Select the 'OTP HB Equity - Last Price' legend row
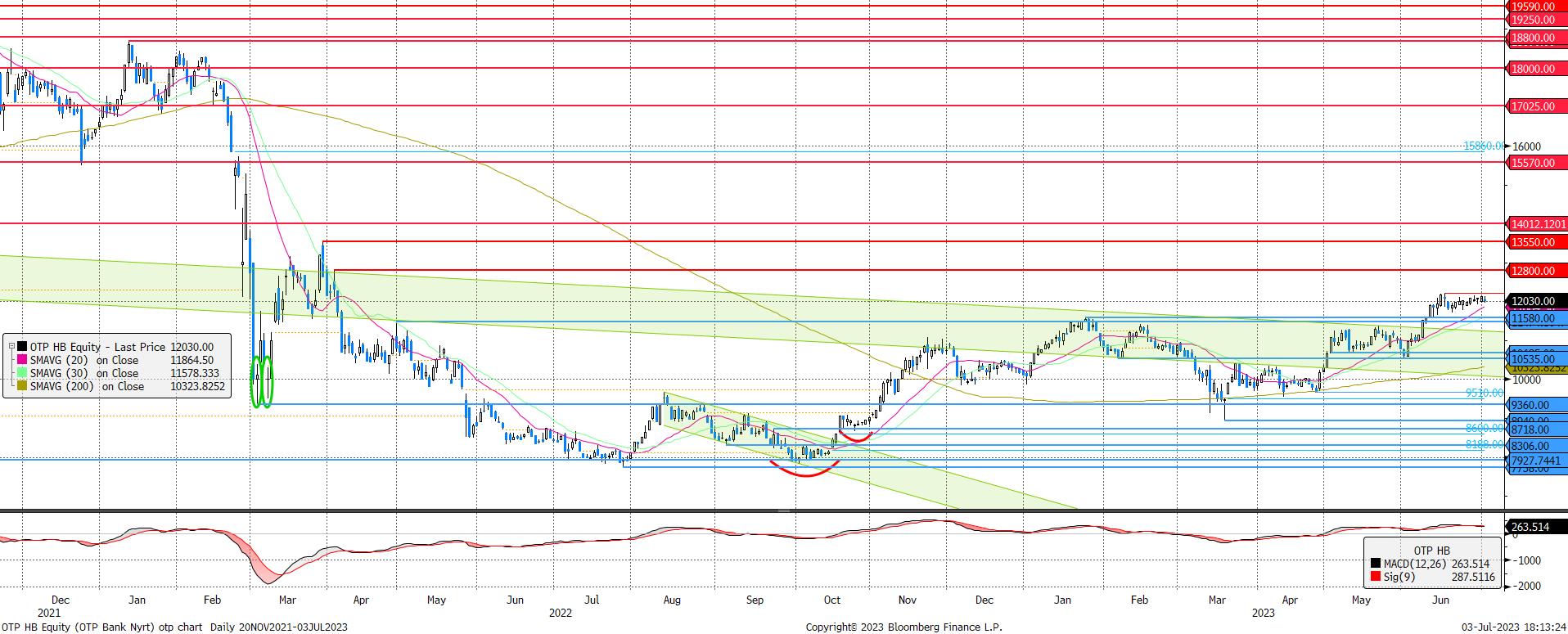The width and height of the screenshot is (1568, 634). (x=115, y=347)
